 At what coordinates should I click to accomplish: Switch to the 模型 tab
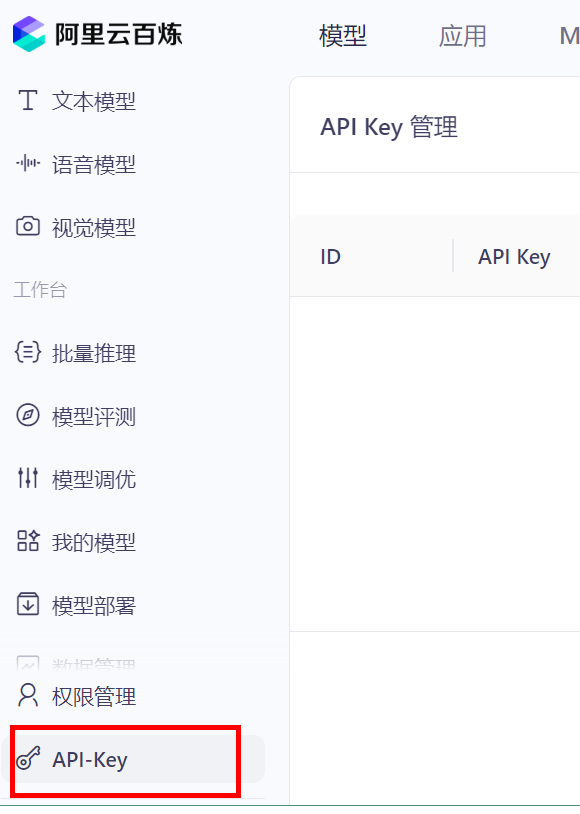coord(342,35)
